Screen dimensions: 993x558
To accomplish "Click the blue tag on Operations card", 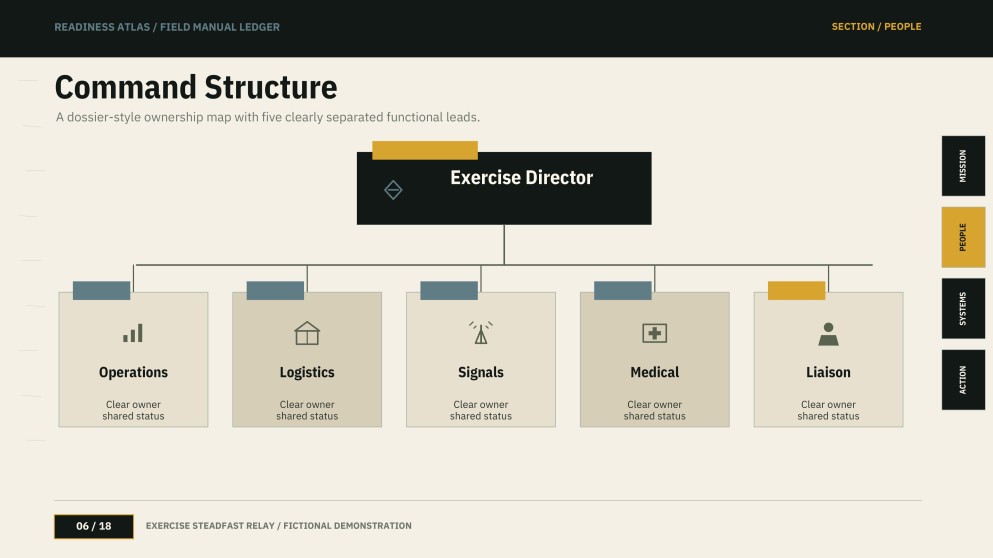I will (101, 291).
